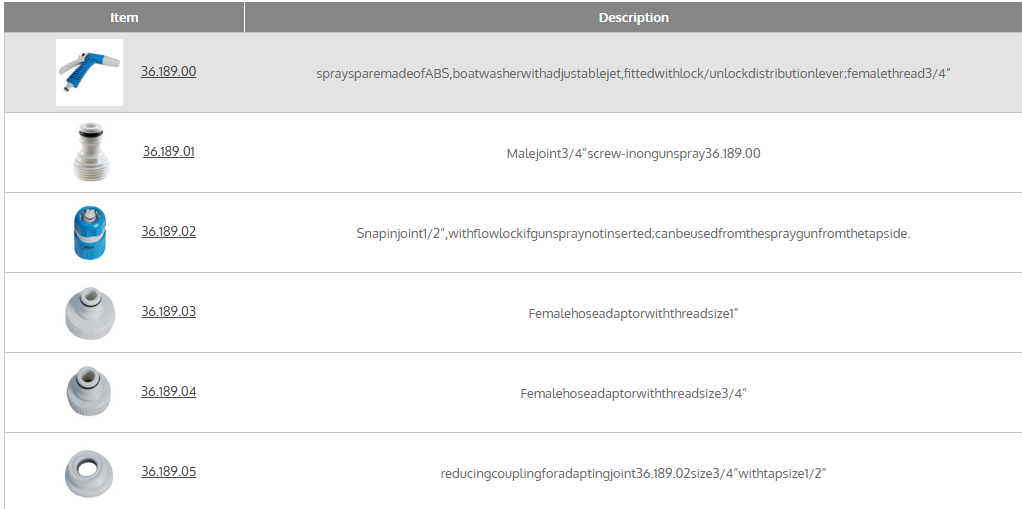
Task: Click the male joint screw-in description text
Action: tap(633, 153)
